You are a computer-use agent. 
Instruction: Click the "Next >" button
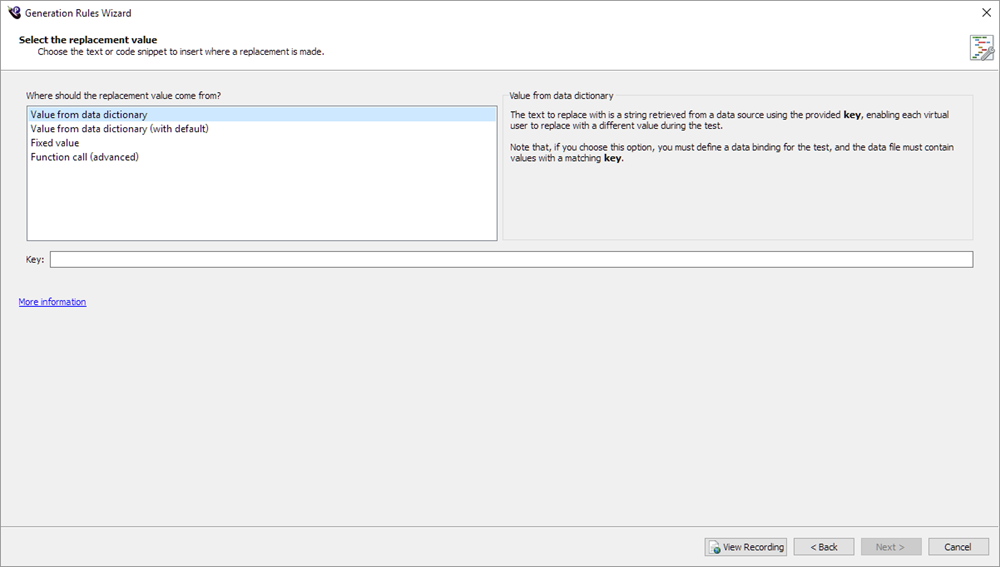[890, 547]
